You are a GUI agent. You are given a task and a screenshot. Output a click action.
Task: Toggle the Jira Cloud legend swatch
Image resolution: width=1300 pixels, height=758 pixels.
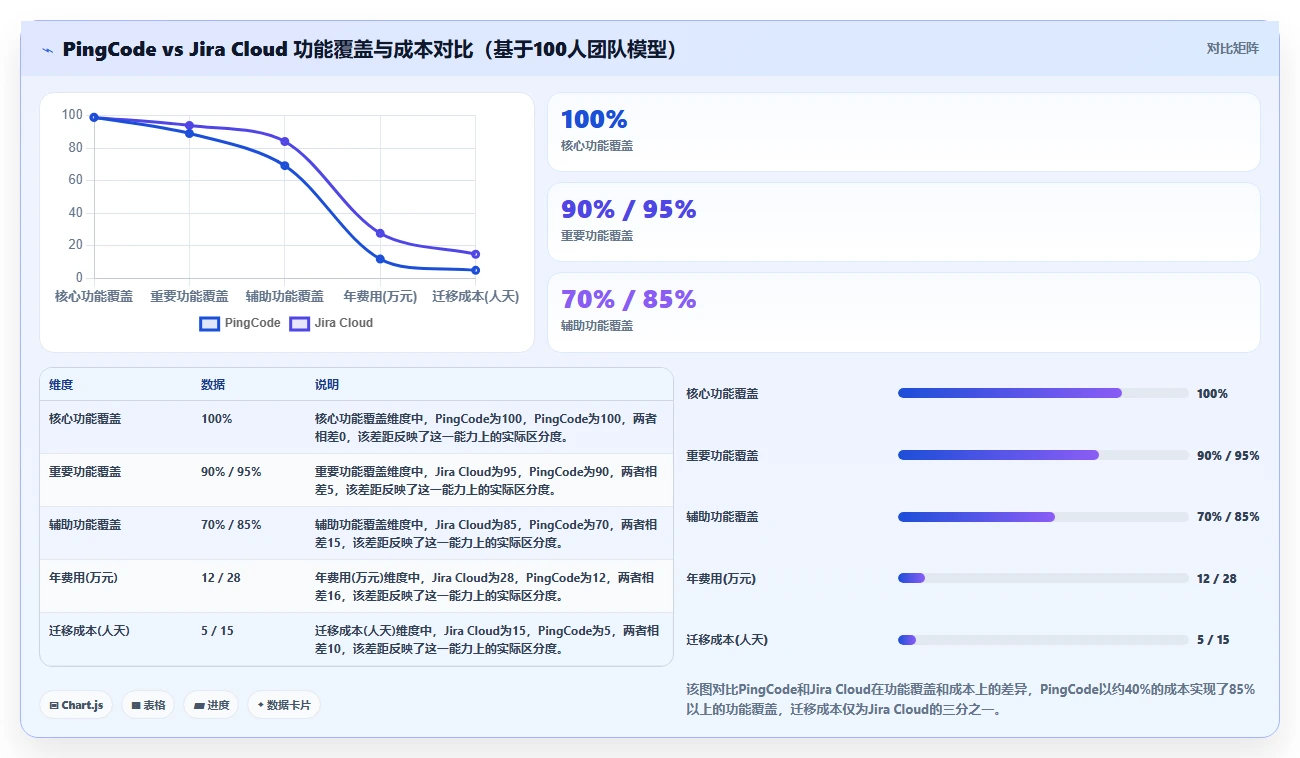point(299,324)
